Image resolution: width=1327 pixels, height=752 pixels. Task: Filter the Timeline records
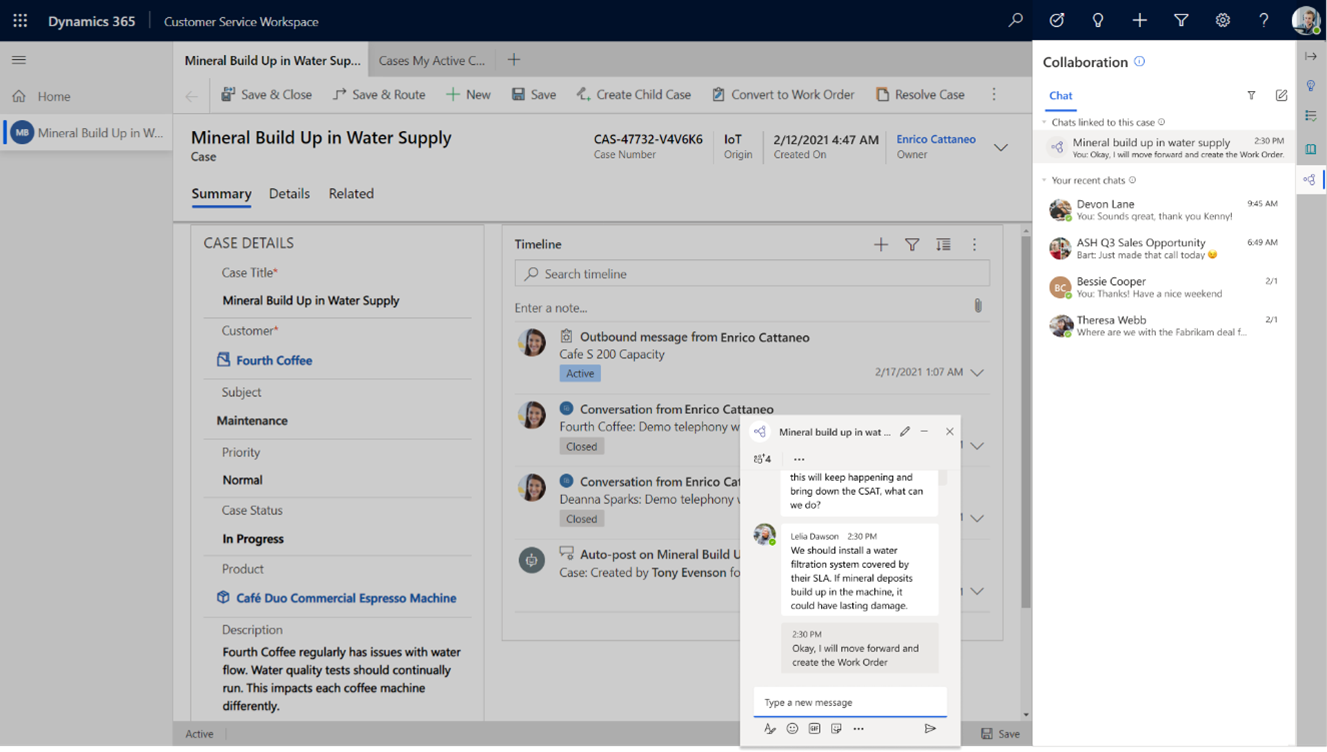point(911,243)
